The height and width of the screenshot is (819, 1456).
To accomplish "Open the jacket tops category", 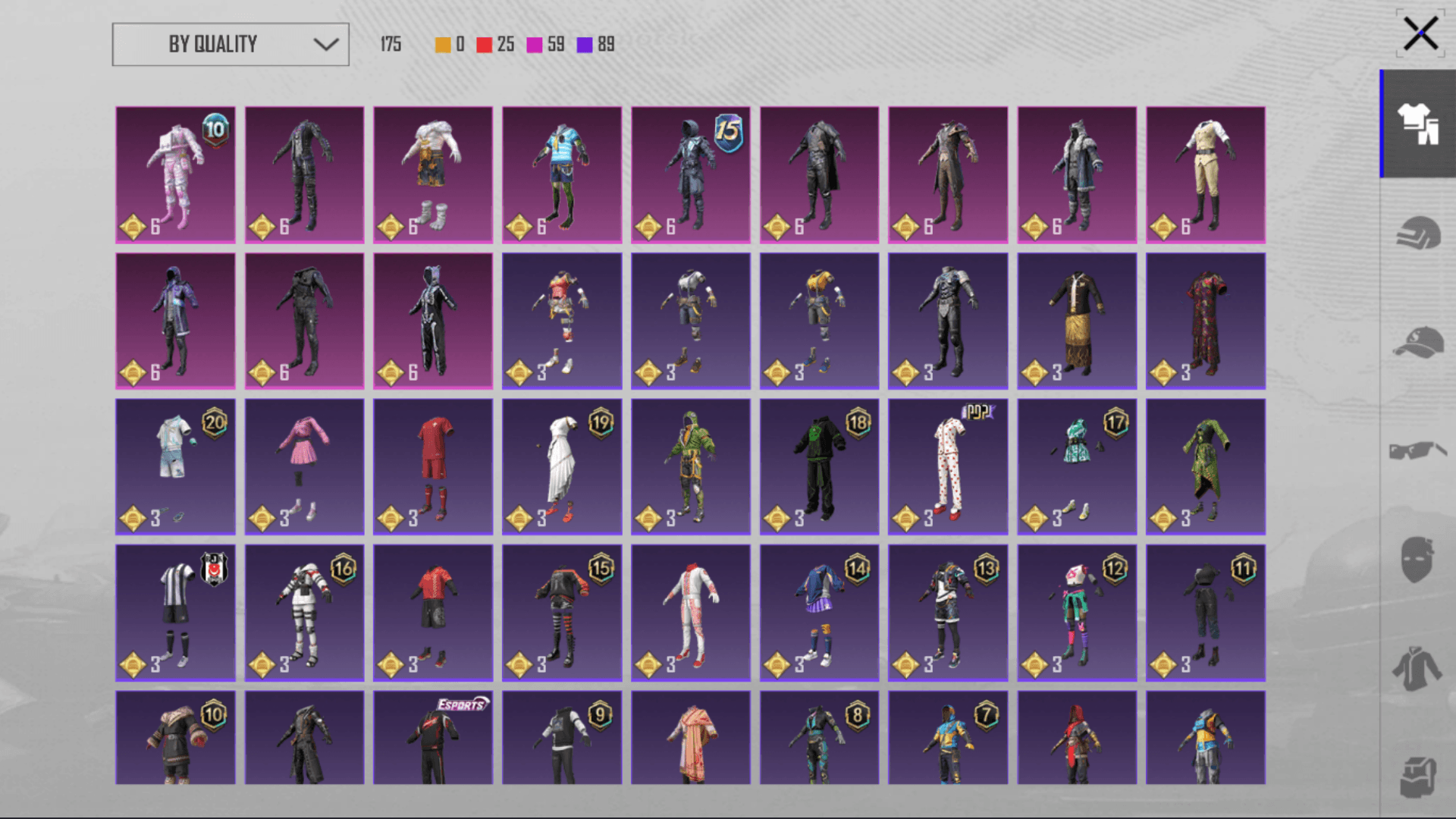I will point(1417,668).
